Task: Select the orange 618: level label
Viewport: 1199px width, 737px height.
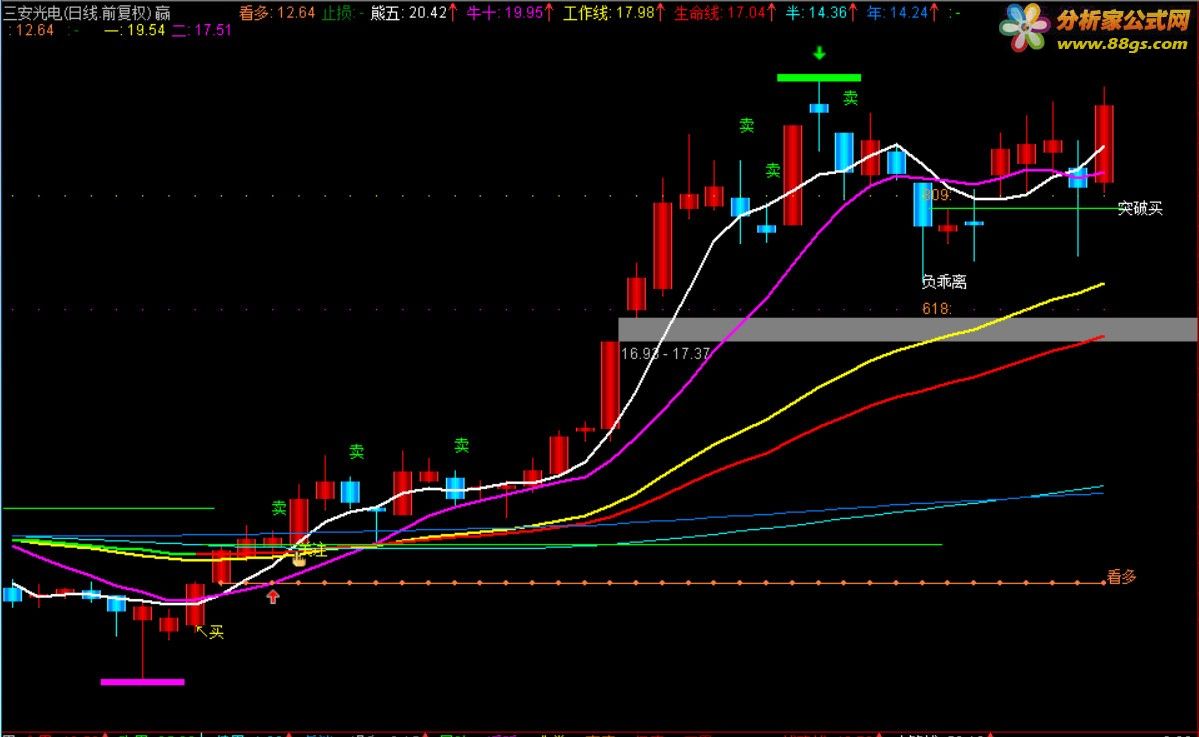Action: point(937,309)
